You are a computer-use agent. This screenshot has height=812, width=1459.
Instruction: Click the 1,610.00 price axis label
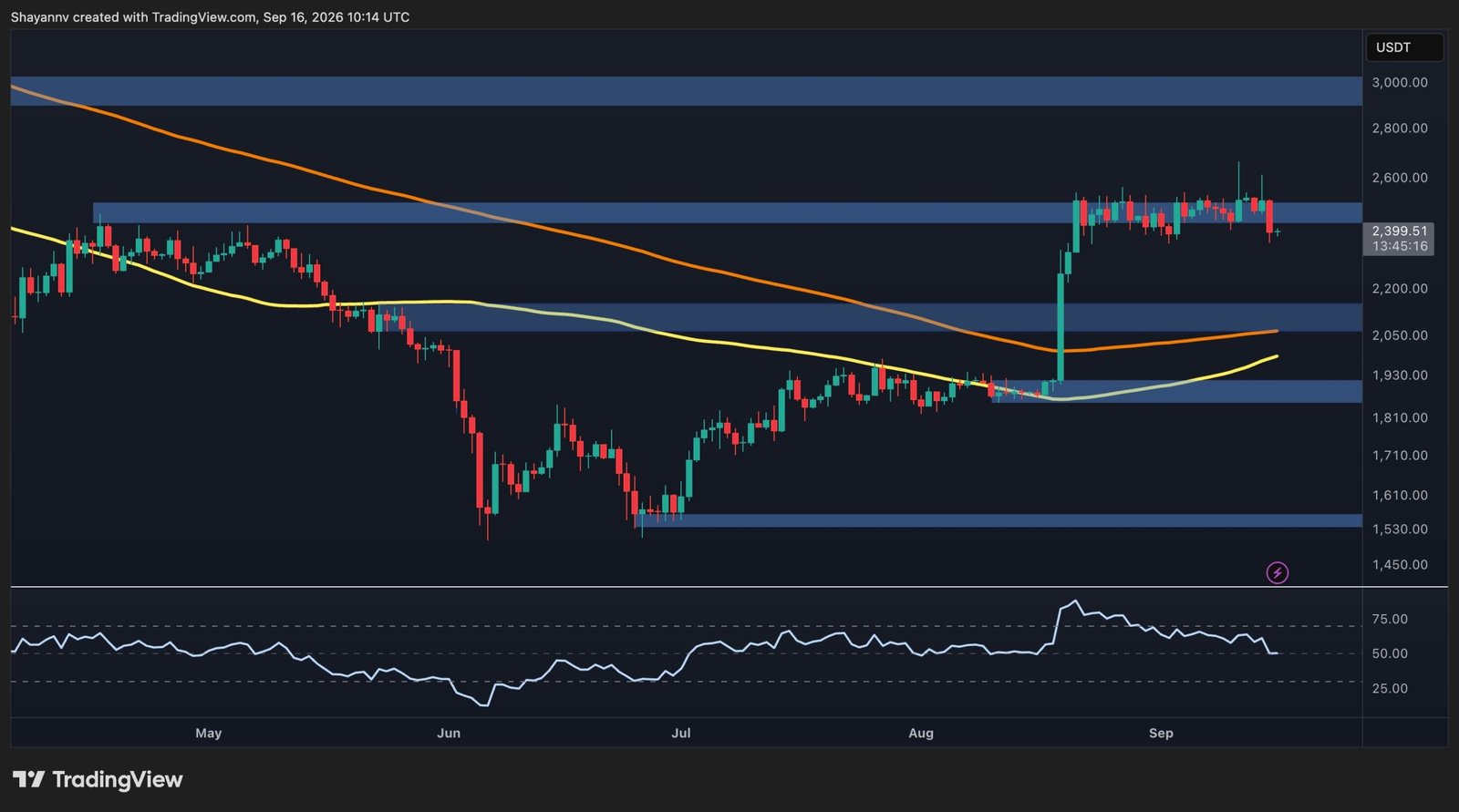1400,496
